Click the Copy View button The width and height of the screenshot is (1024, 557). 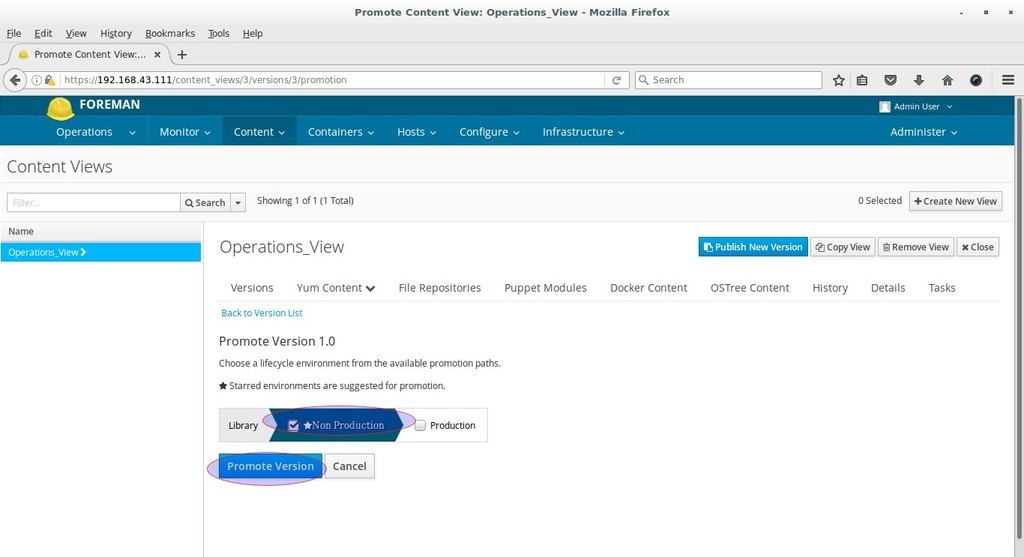[x=842, y=247]
